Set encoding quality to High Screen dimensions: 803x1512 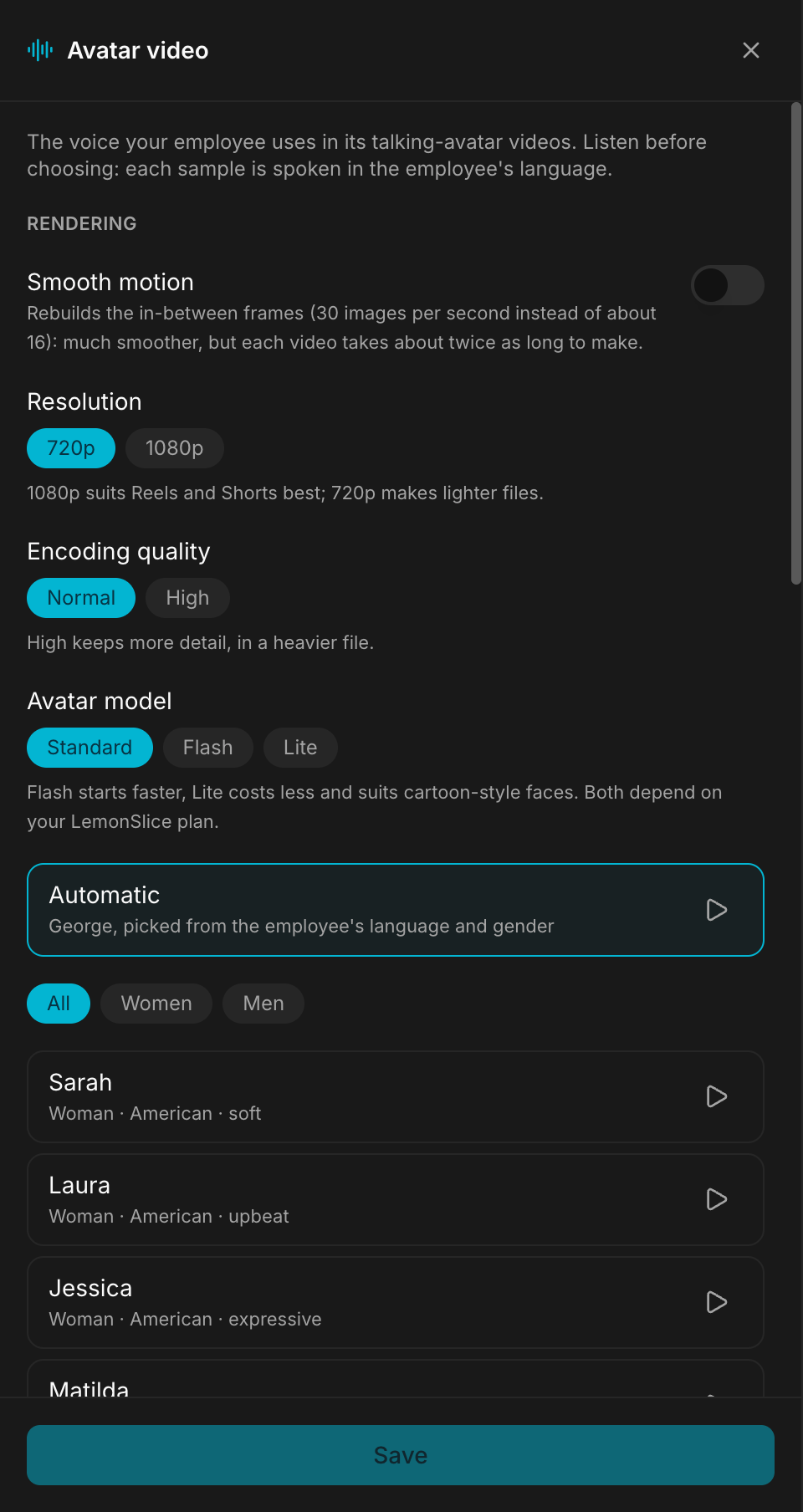[187, 598]
